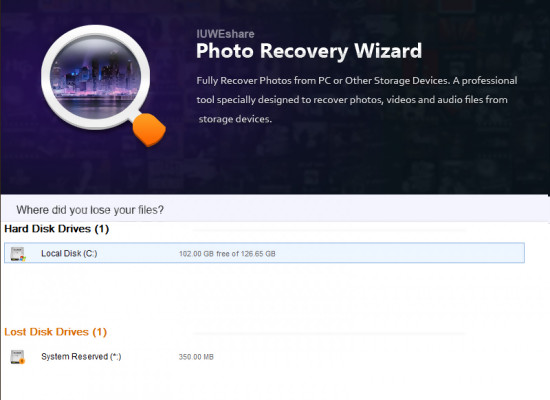The height and width of the screenshot is (400, 550).
Task: Click the Where did you lose your files heading
Action: pyautogui.click(x=90, y=210)
